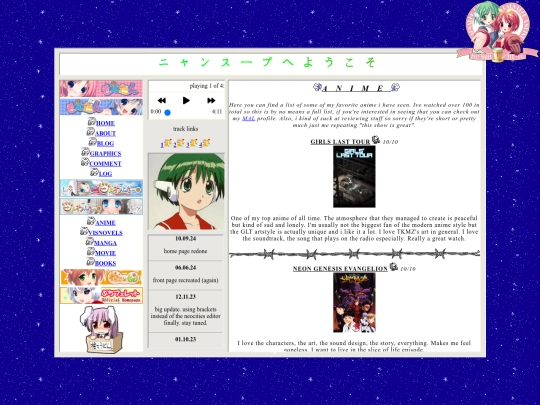
Task: Open track link 3
Action: coord(188,145)
